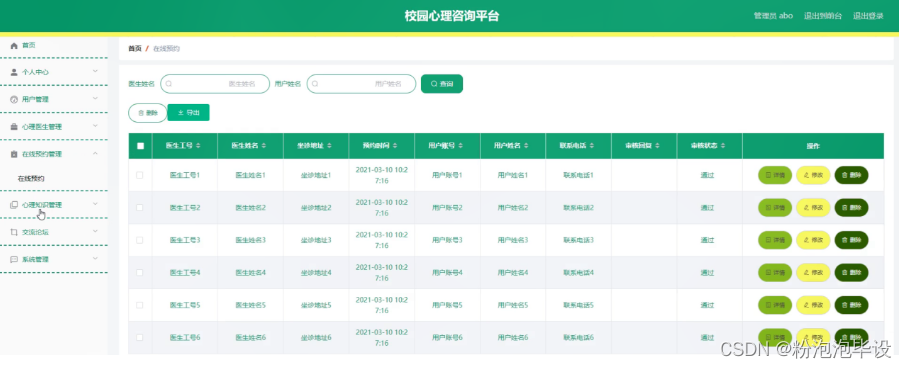Sort by 预约时间 using its sort arrows
907x368 pixels.
pyautogui.click(x=396, y=146)
